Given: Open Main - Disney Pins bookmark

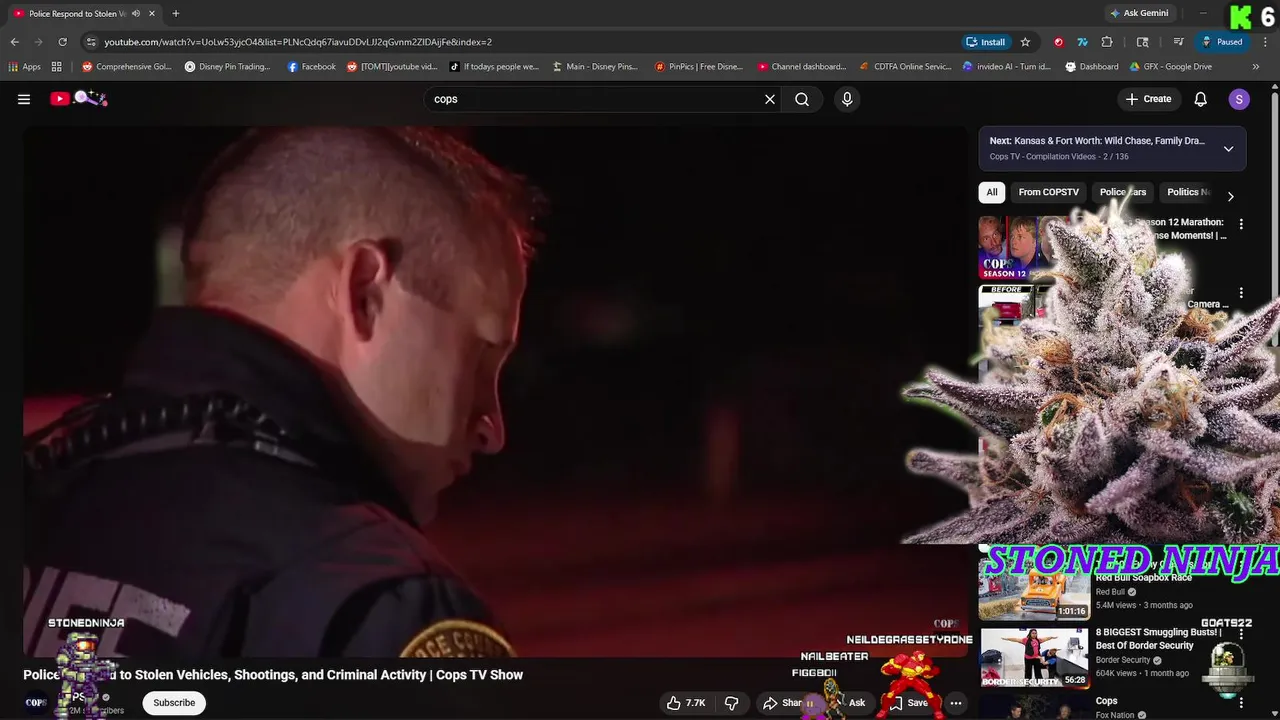Looking at the screenshot, I should (x=595, y=67).
